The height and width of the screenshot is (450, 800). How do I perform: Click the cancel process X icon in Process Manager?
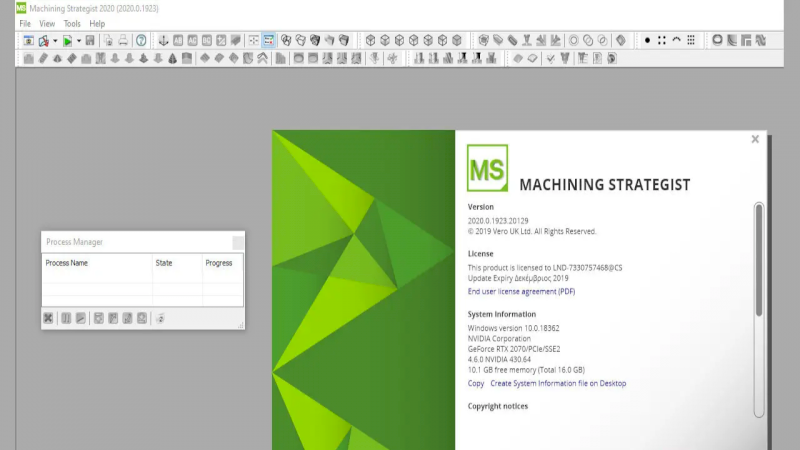click(48, 318)
